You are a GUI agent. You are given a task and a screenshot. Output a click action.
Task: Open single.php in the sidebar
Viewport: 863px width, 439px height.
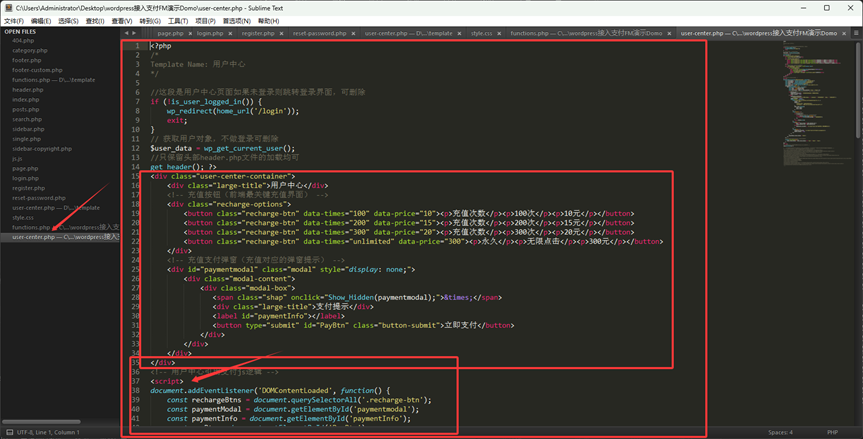[x=26, y=139]
